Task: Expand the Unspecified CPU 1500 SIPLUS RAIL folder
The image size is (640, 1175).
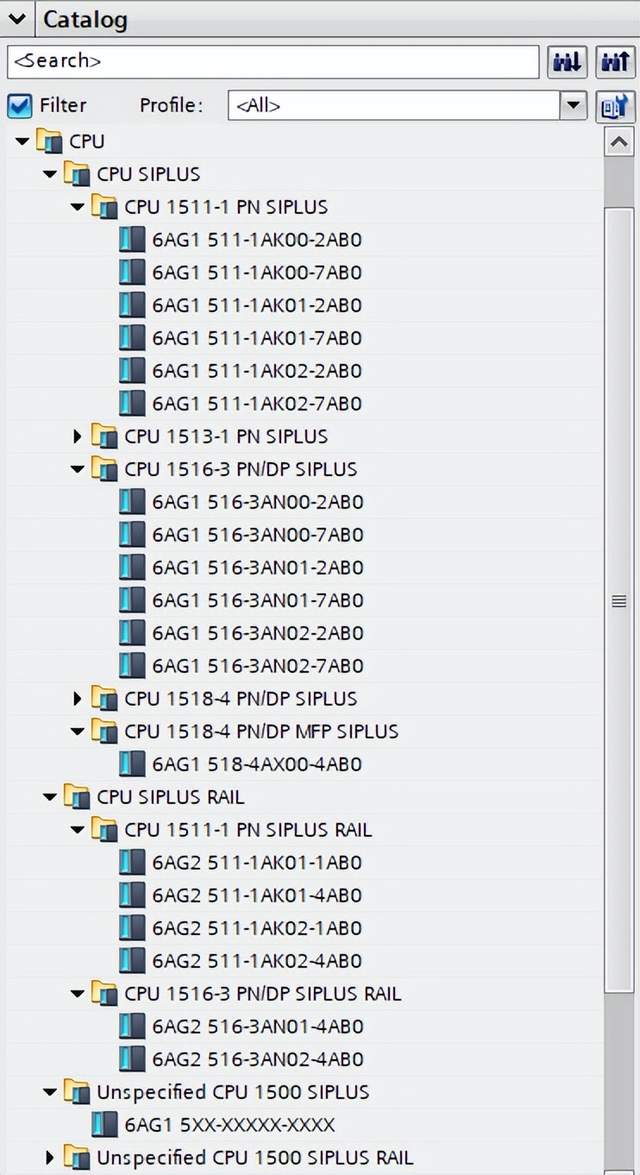Action: [x=49, y=1158]
